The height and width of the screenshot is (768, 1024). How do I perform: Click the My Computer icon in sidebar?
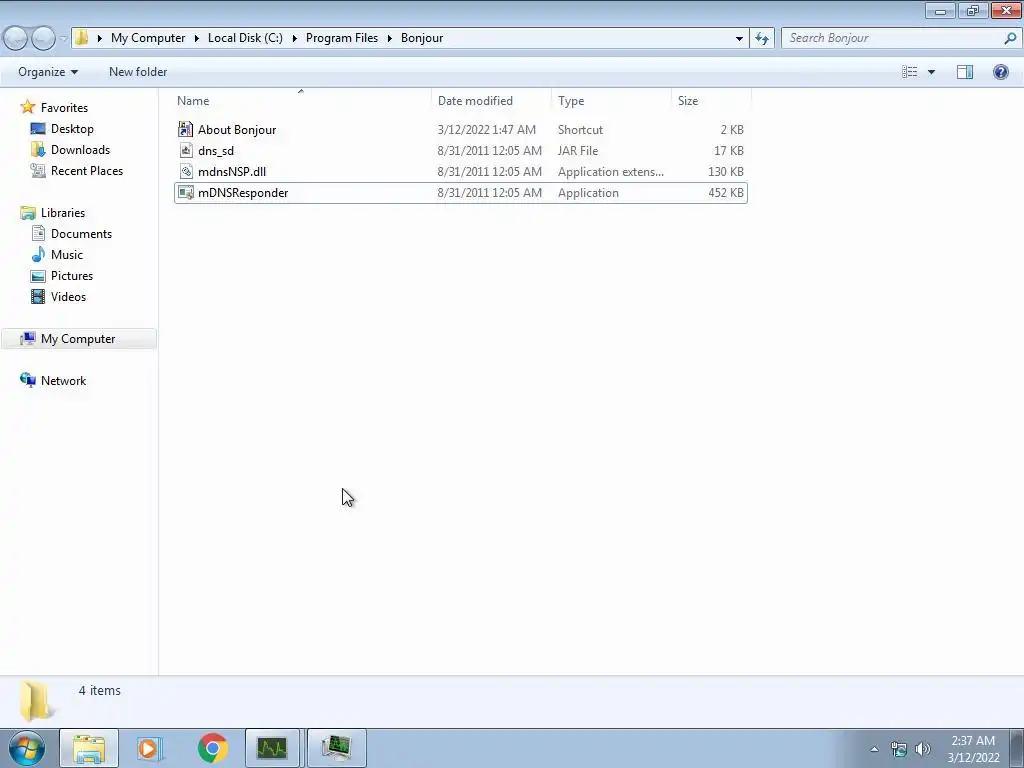tap(27, 338)
